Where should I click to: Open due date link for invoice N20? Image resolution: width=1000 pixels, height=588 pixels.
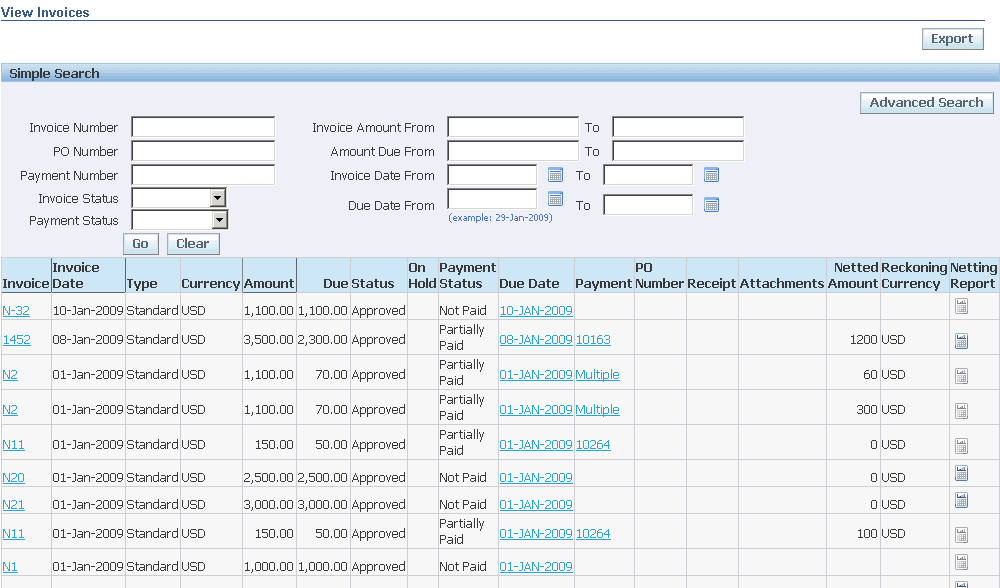point(536,478)
